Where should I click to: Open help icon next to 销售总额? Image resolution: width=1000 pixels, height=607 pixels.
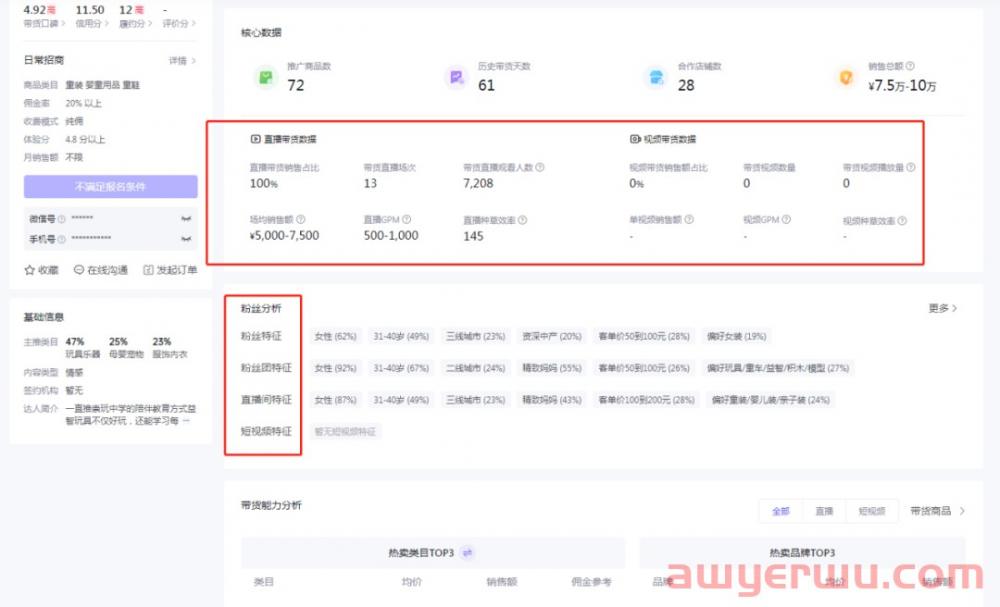(x=910, y=66)
